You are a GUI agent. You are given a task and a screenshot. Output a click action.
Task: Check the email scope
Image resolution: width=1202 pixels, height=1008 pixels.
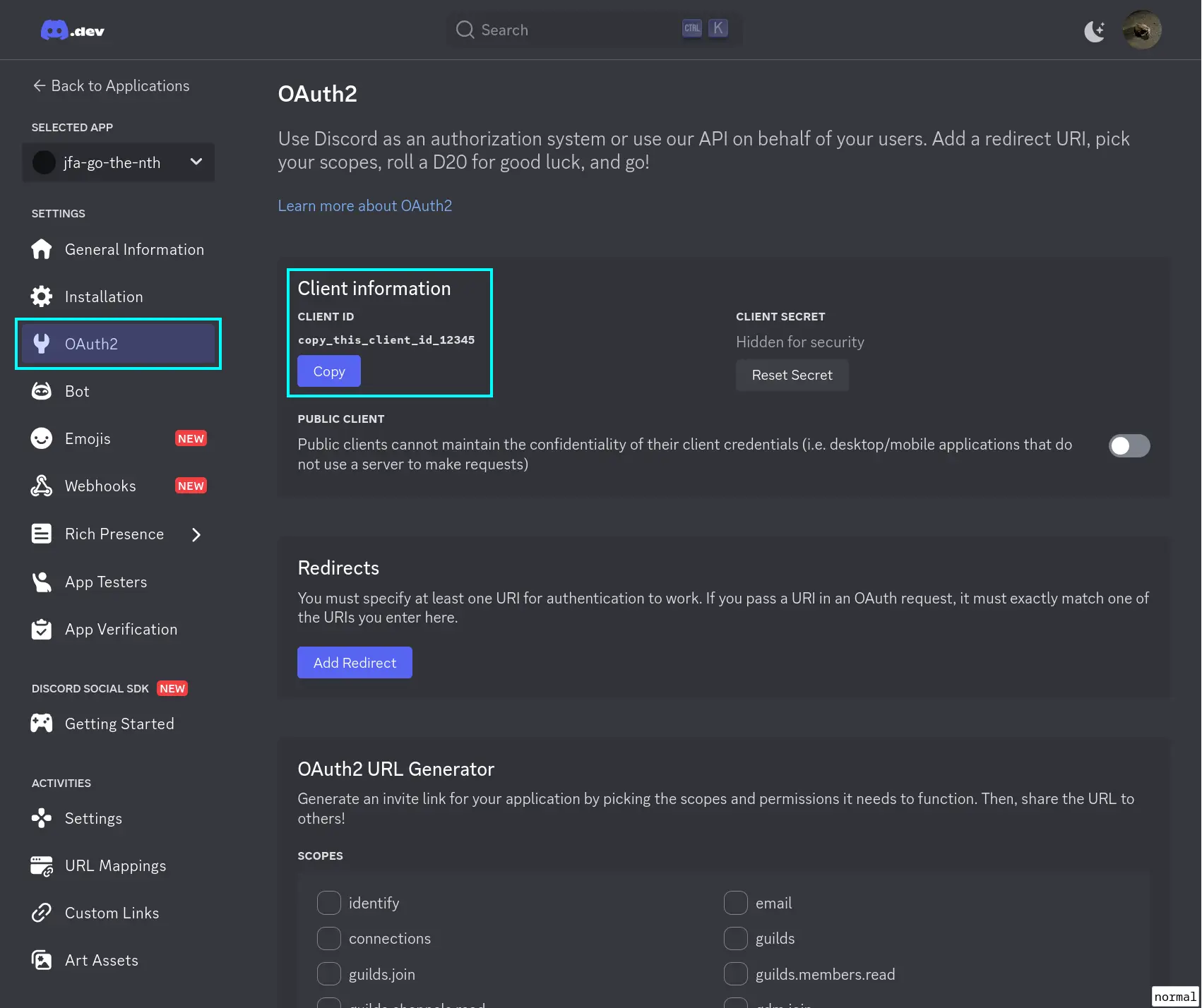735,903
